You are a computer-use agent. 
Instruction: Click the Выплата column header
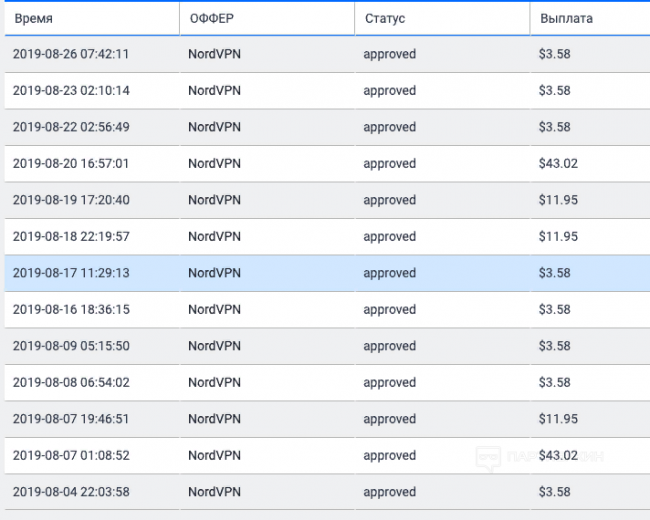tap(566, 19)
